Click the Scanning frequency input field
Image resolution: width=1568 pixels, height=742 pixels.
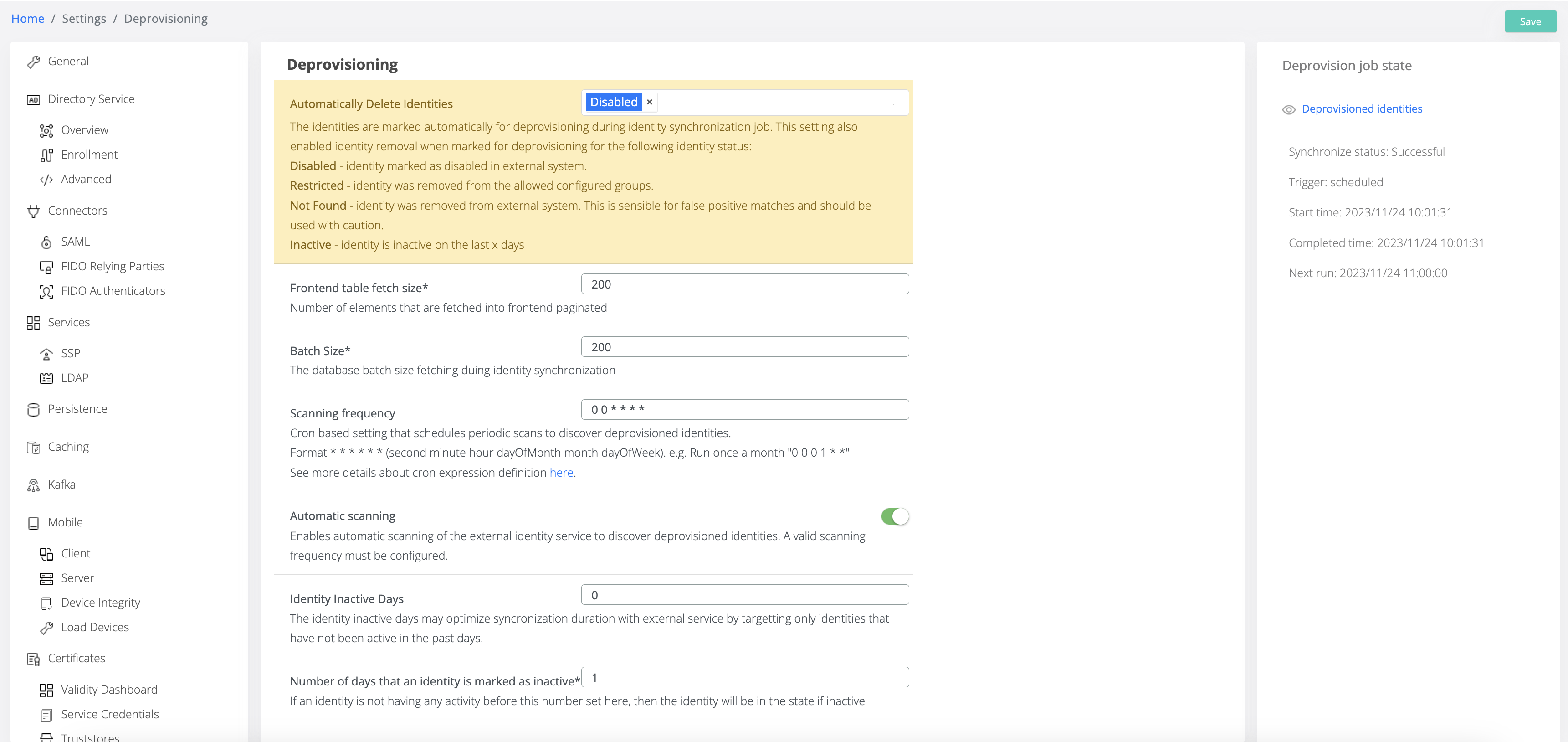[744, 409]
